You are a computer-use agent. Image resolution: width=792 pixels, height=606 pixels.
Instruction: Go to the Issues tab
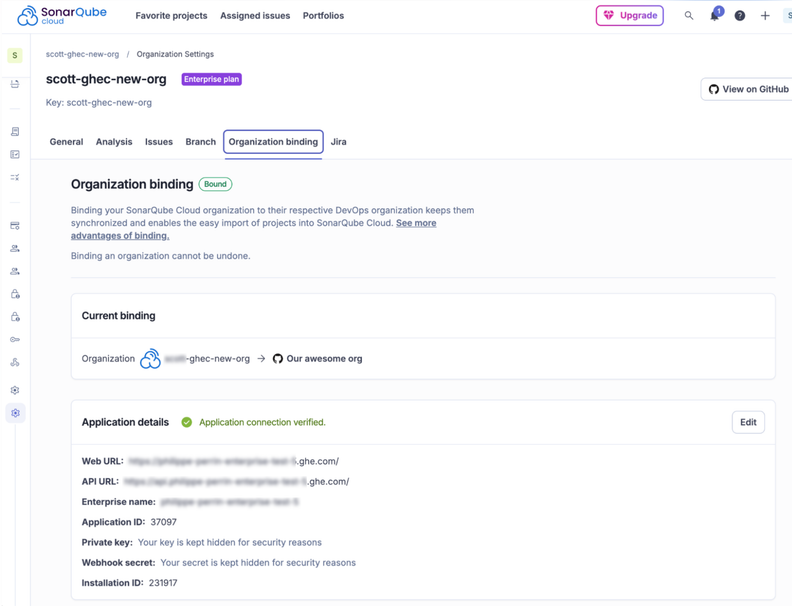(159, 142)
